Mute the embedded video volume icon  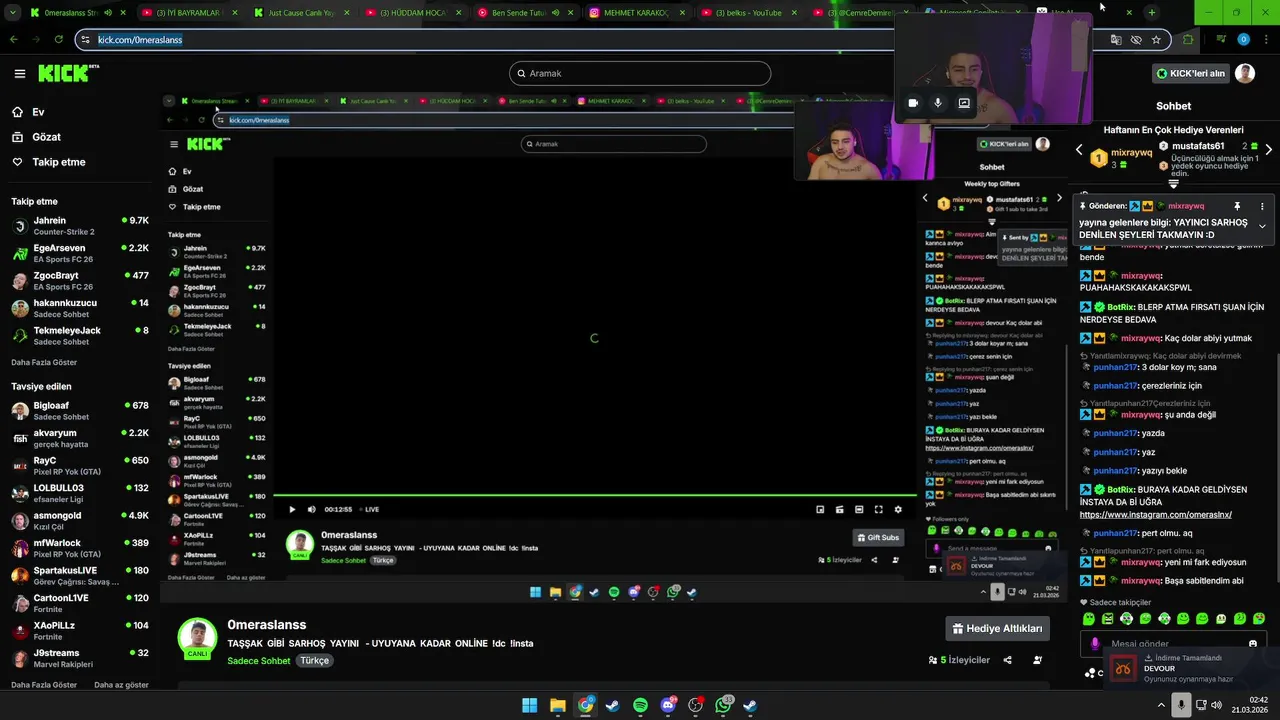point(311,509)
